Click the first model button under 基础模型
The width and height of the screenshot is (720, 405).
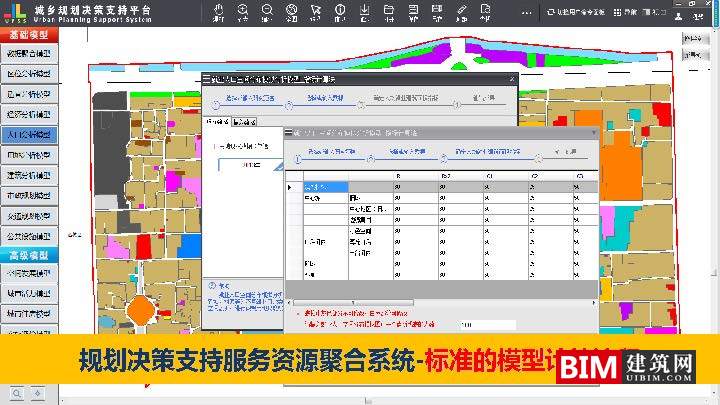[30, 53]
